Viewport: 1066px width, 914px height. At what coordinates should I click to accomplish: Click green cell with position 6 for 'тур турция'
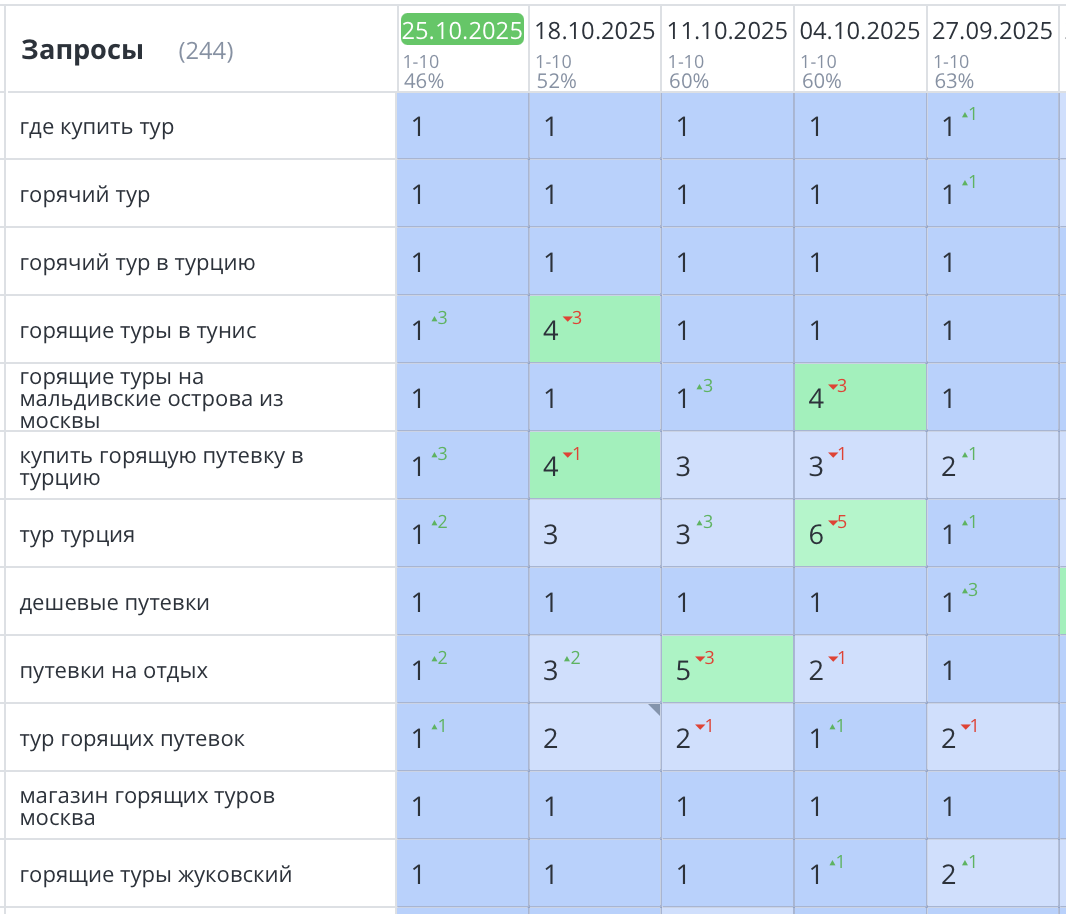point(860,534)
